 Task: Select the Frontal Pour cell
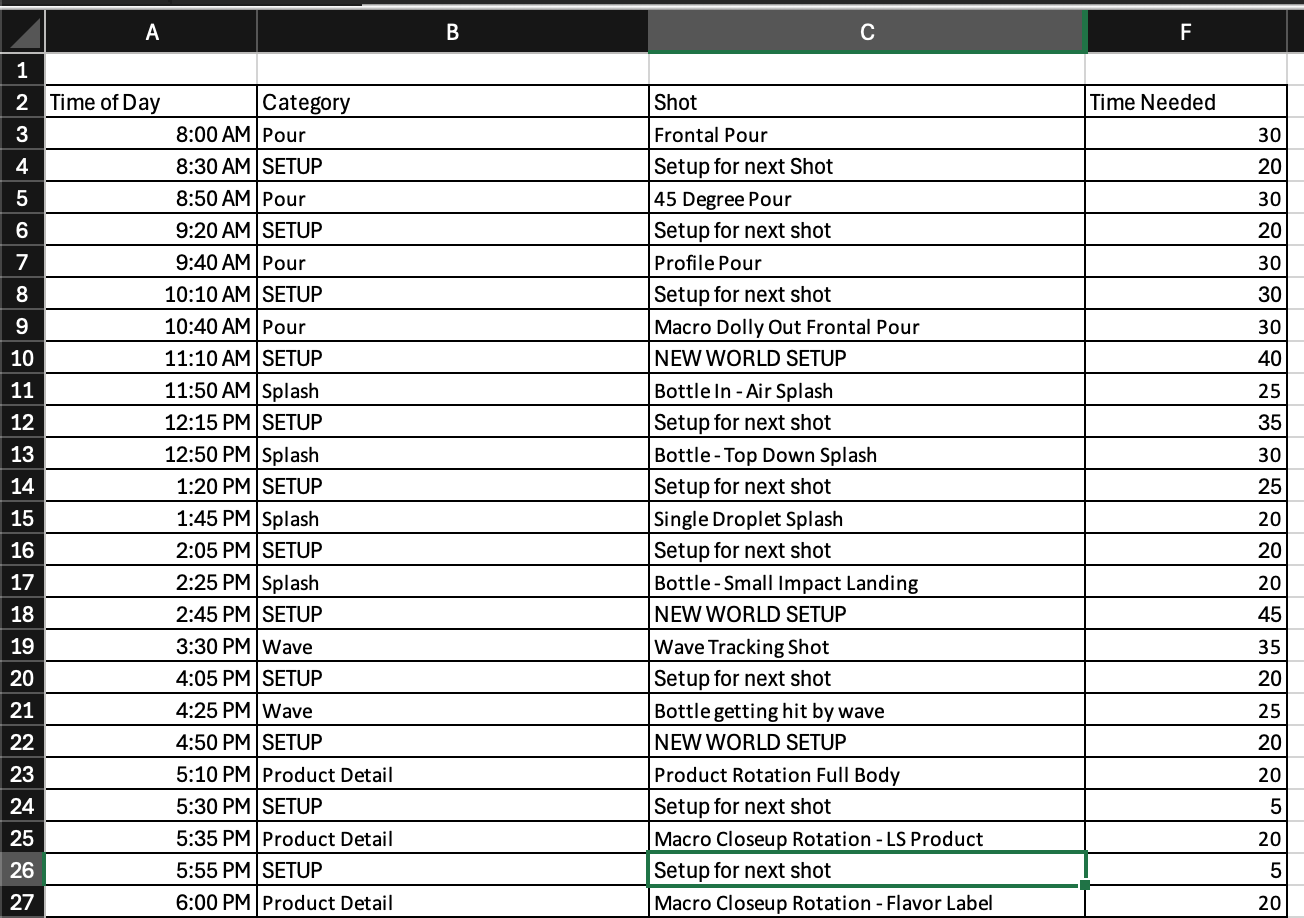(866, 135)
